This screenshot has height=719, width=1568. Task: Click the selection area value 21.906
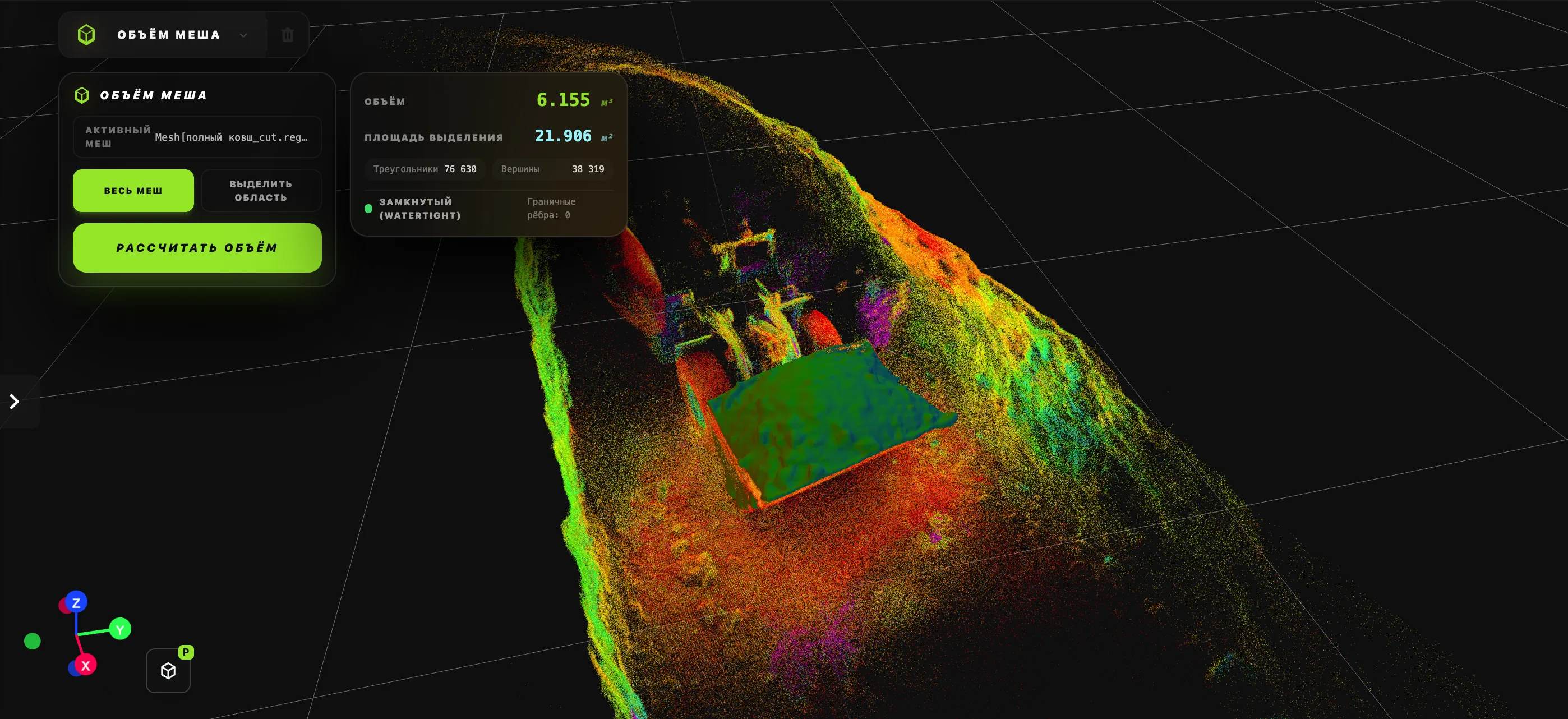(x=563, y=136)
